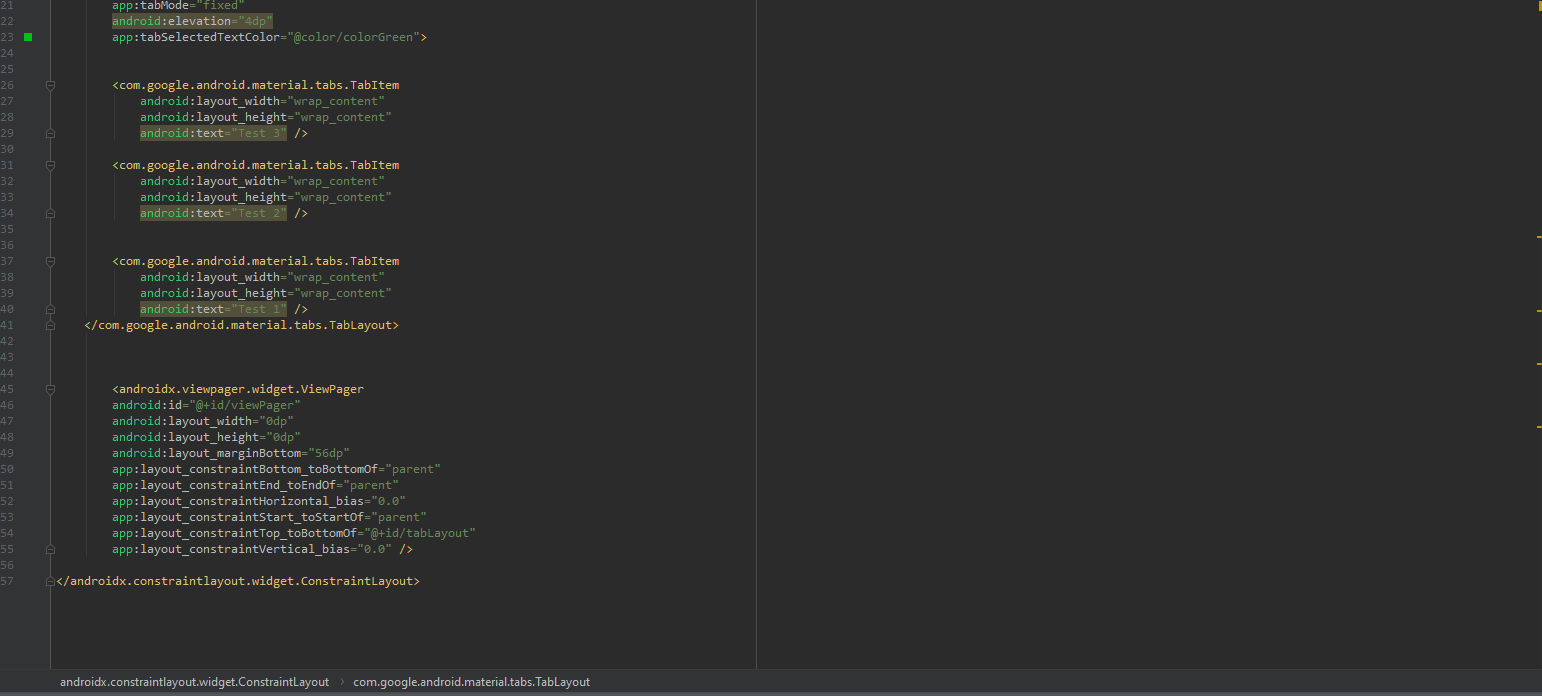The height and width of the screenshot is (696, 1542).
Task: Toggle the fold end marker at line 55
Action: [50, 549]
